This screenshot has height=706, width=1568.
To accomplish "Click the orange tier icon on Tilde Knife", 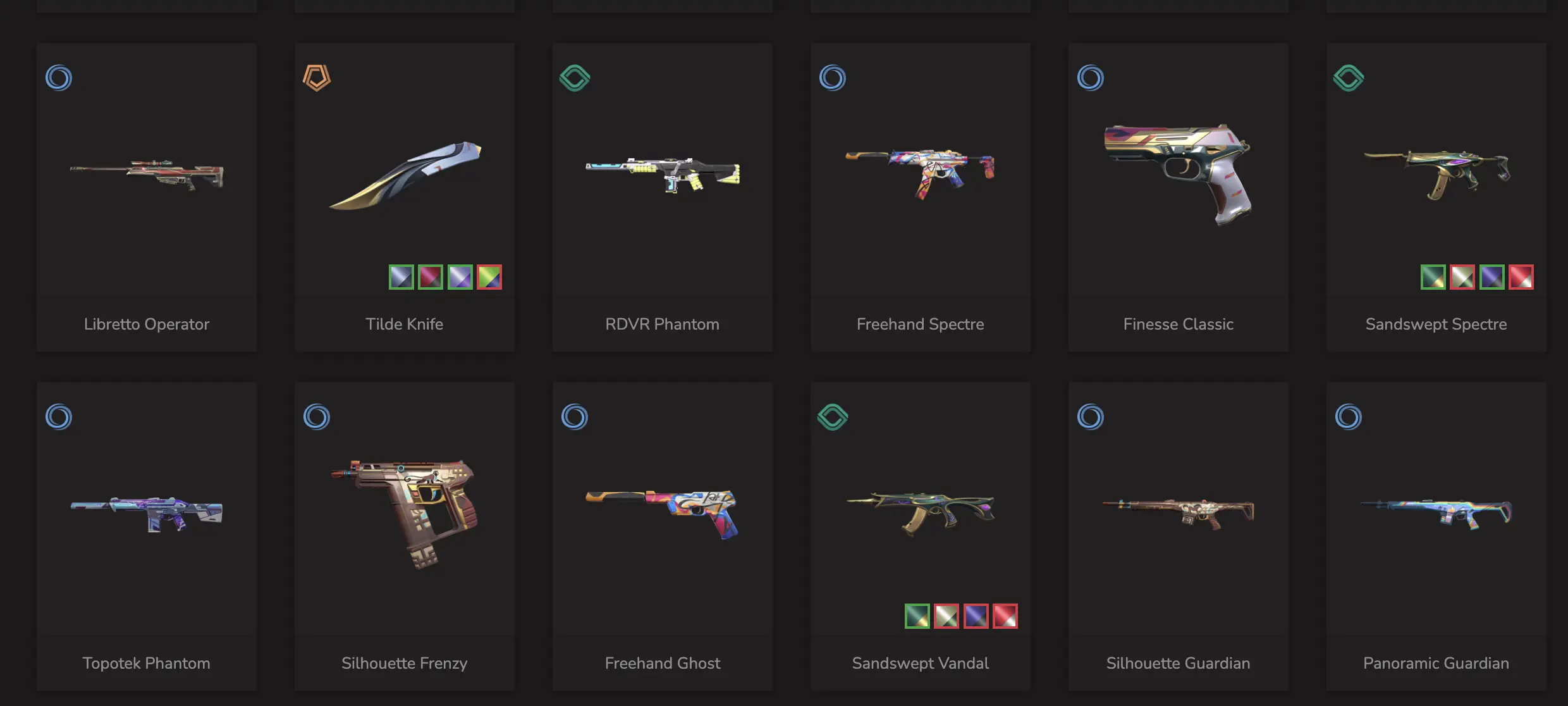I will 317,78.
